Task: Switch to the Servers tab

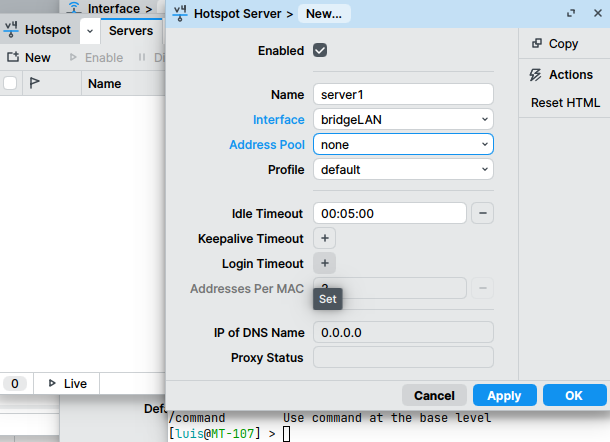Action: tap(130, 31)
